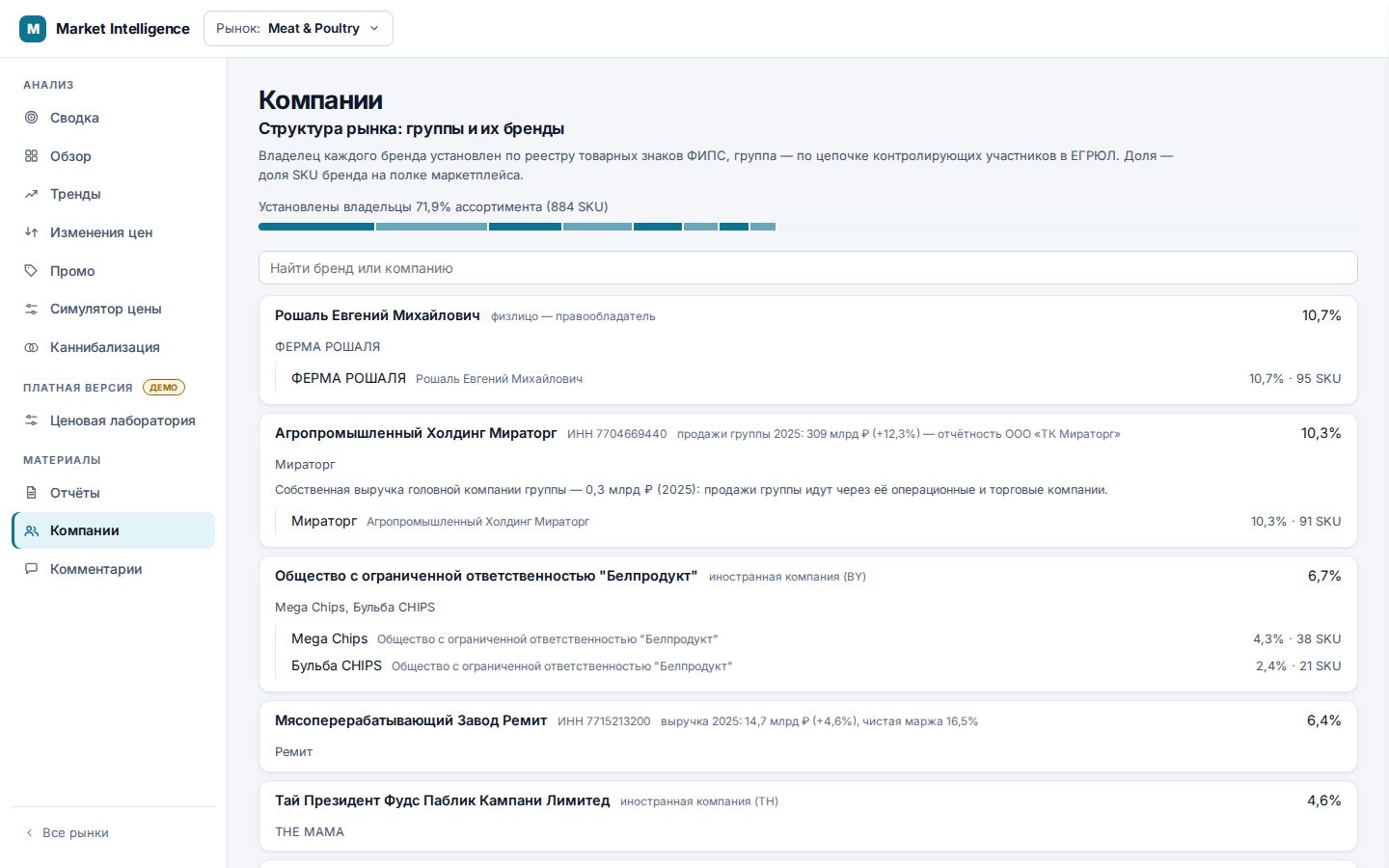Click the Обзор grid icon
The width and height of the screenshot is (1389, 868).
(32, 156)
